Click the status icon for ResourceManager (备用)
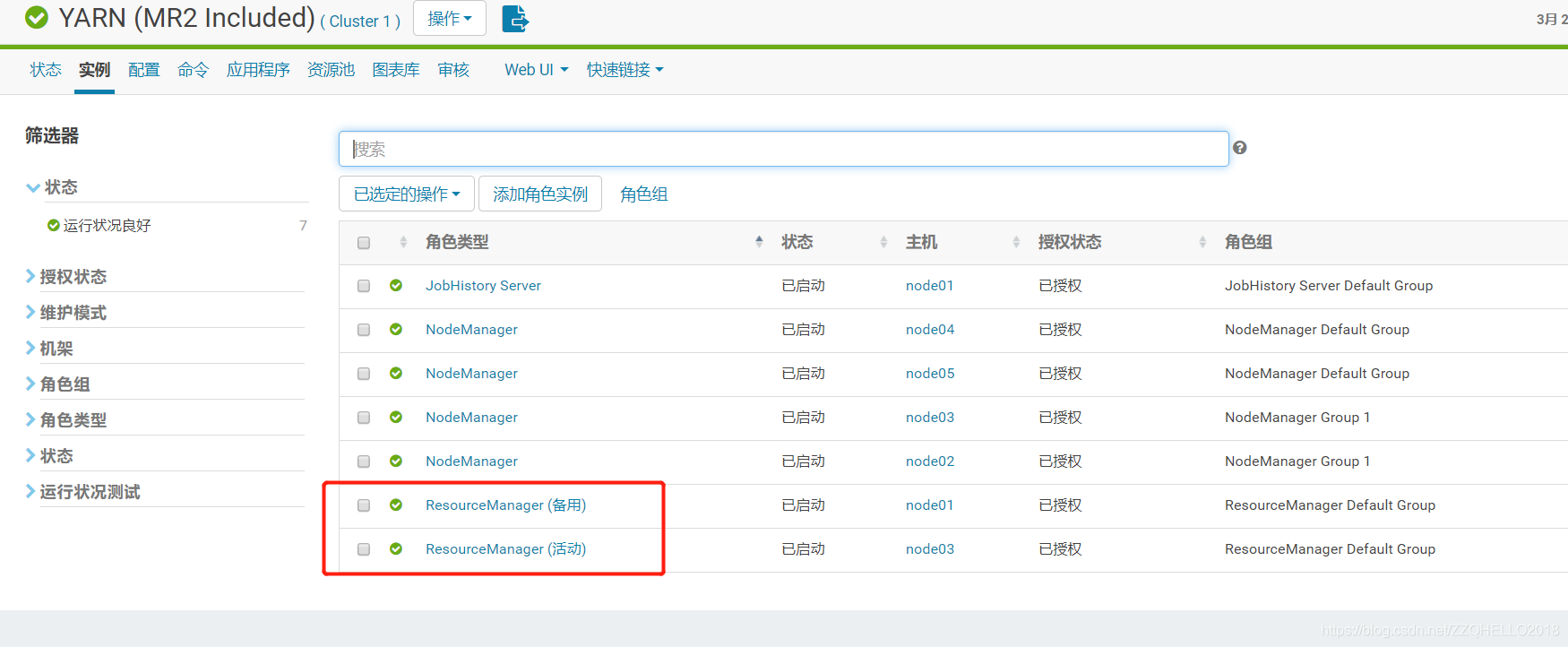 point(396,505)
